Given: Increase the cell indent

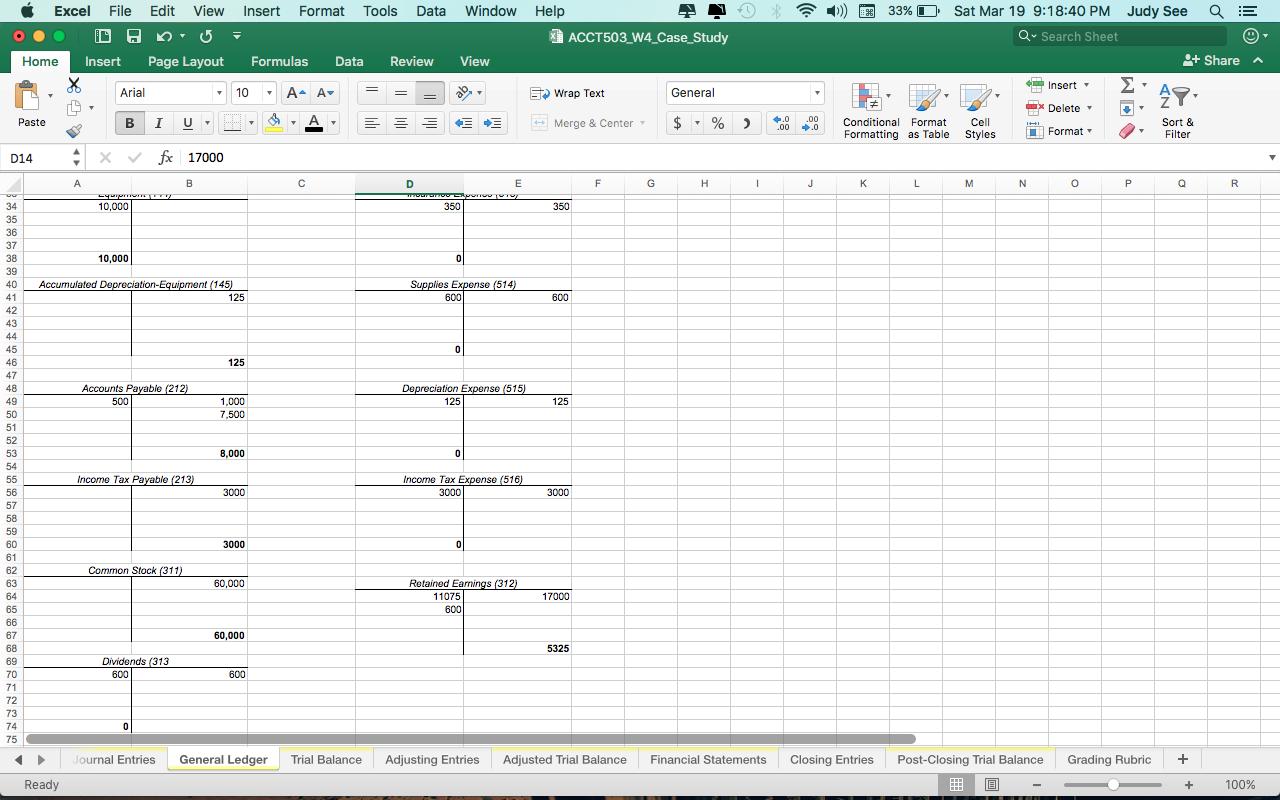Looking at the screenshot, I should tap(492, 123).
